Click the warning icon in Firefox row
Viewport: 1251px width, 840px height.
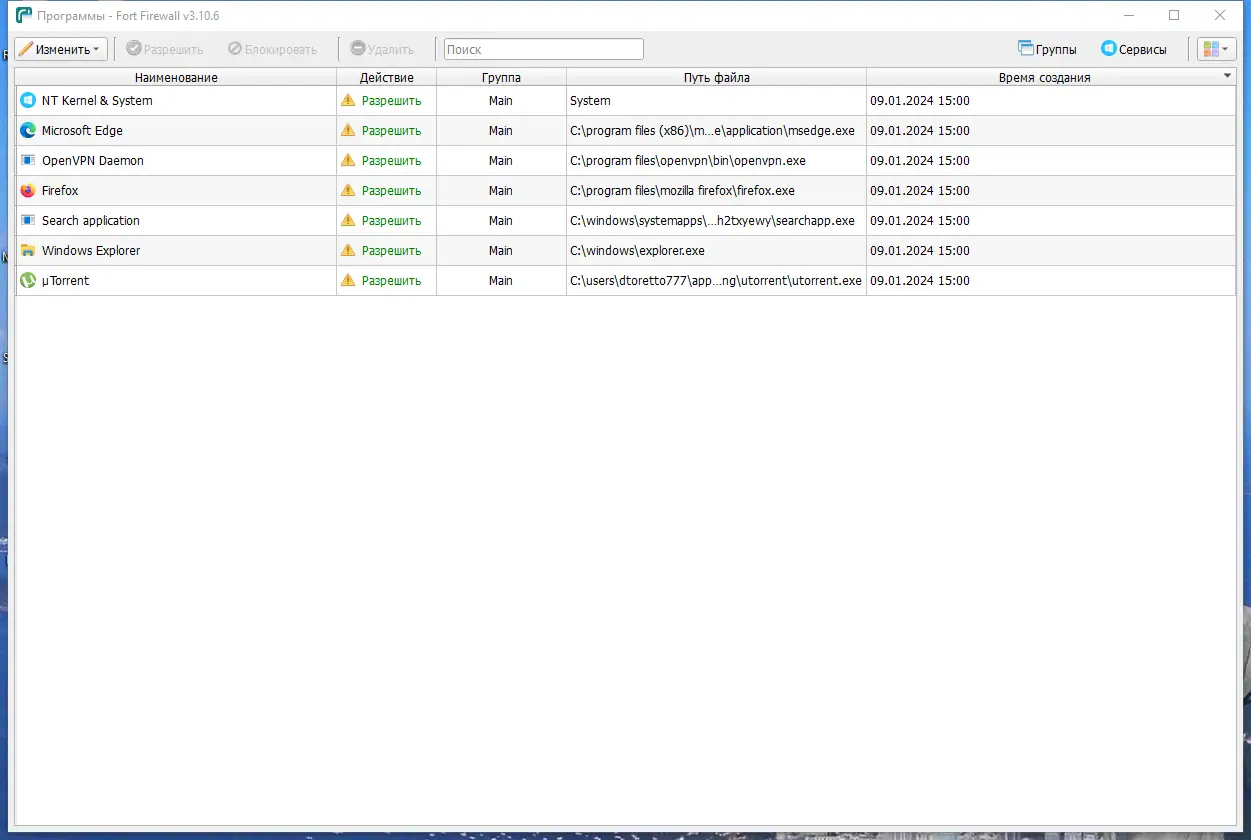click(x=348, y=191)
